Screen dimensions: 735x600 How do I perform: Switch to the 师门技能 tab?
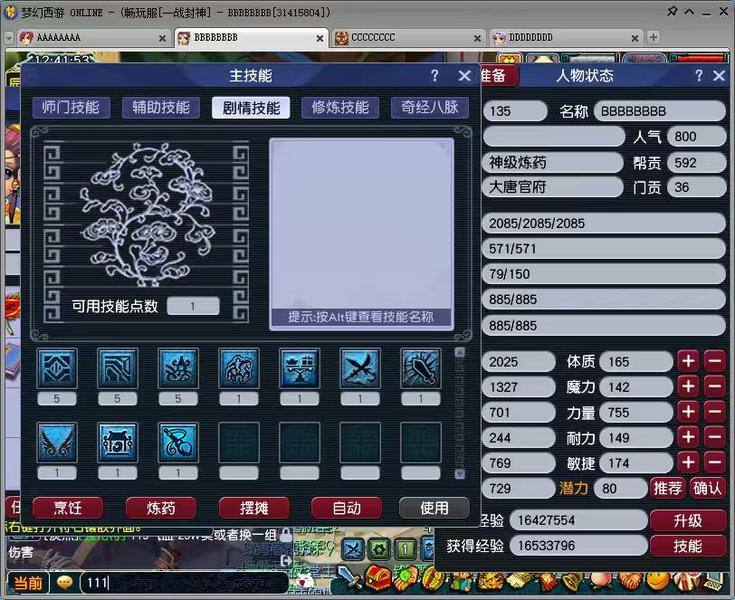pyautogui.click(x=71, y=107)
